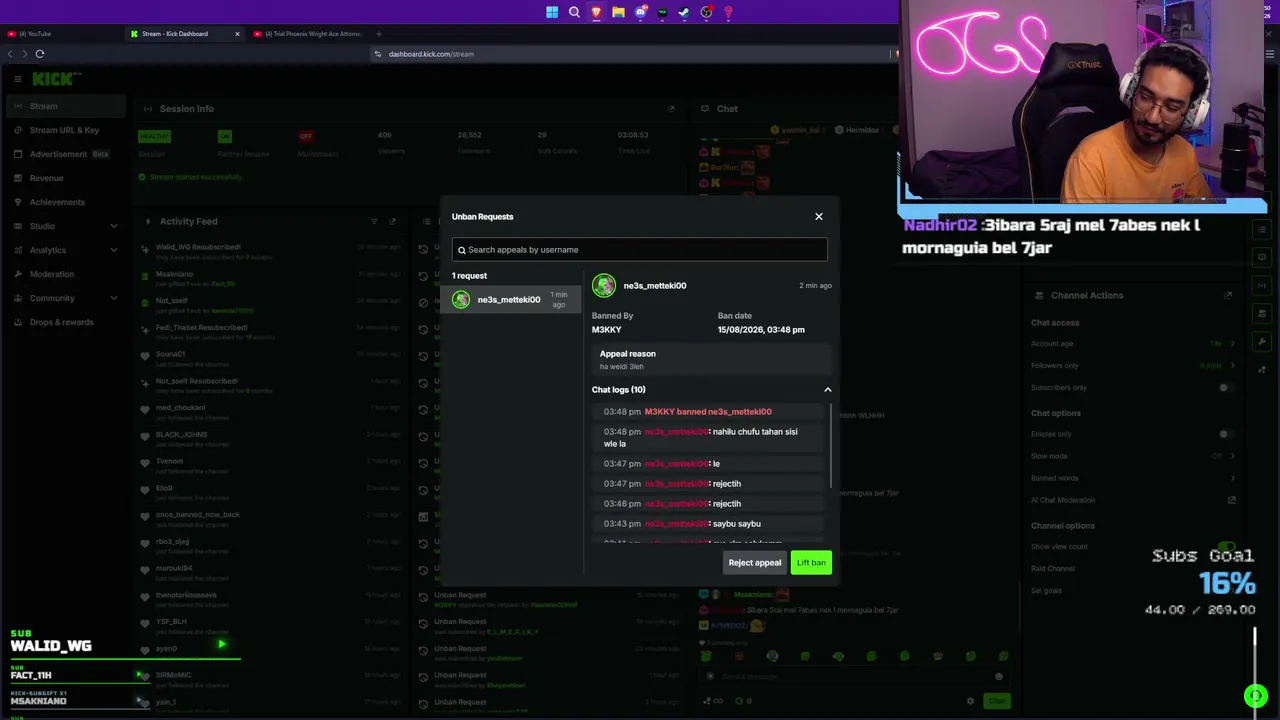Click the Kick logo
The width and height of the screenshot is (1280, 720).
click(x=56, y=79)
